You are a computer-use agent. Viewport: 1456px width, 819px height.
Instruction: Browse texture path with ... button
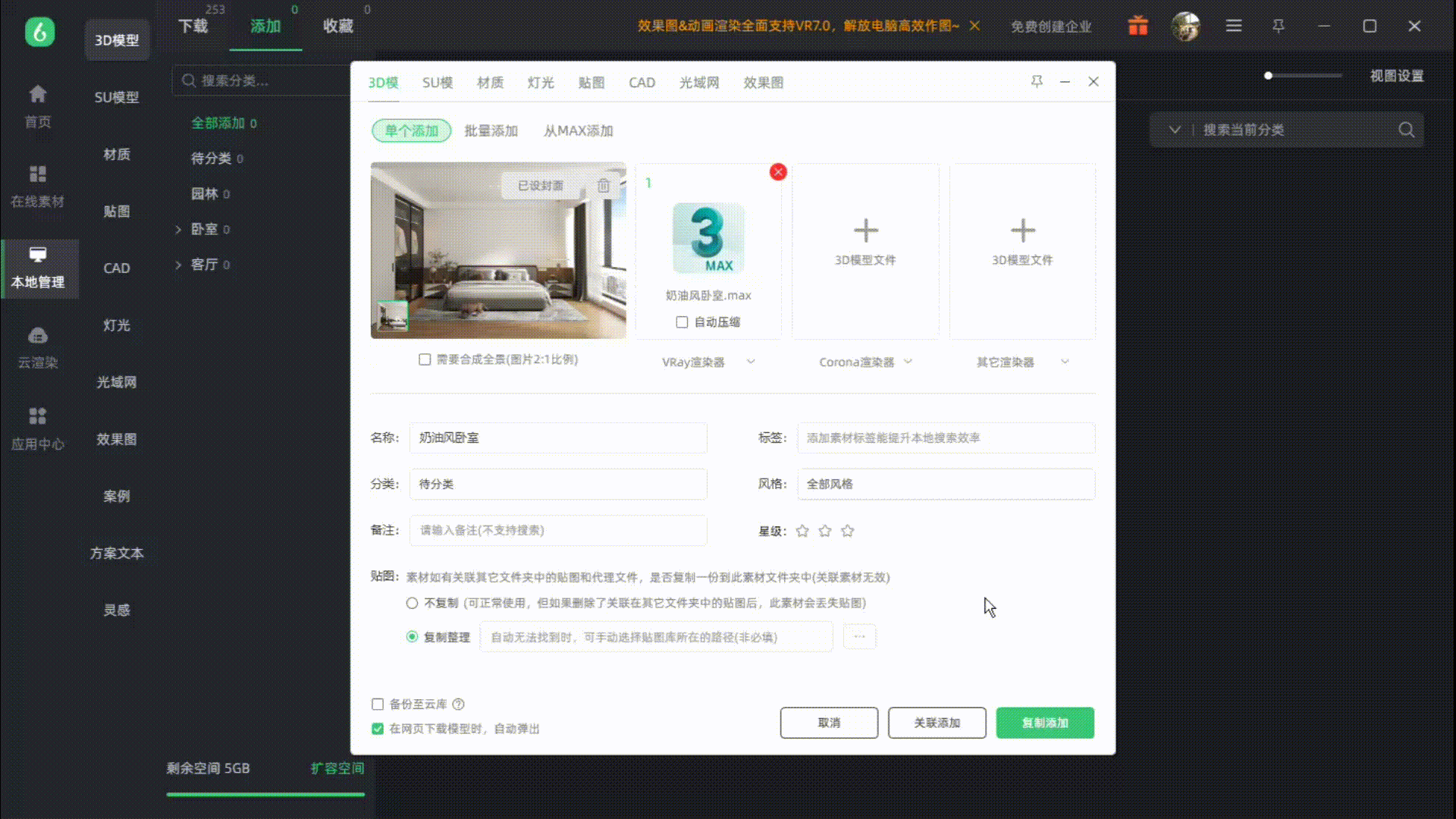[x=859, y=637]
